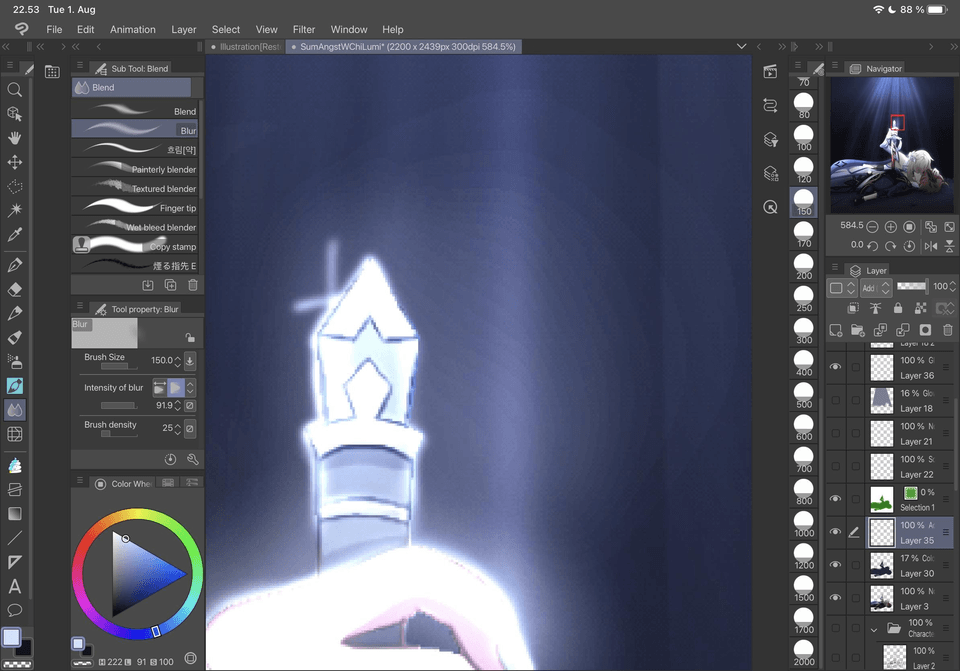Hide Layer 30 visibility eye

(836, 565)
